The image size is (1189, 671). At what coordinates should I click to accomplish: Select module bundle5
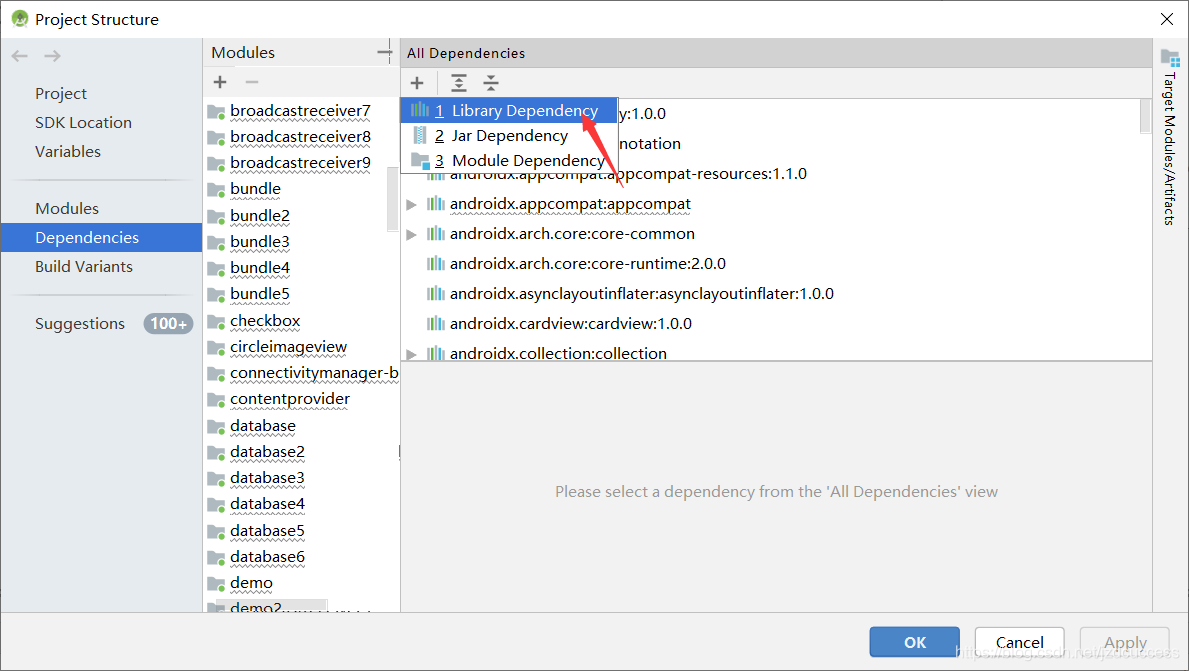click(x=260, y=293)
